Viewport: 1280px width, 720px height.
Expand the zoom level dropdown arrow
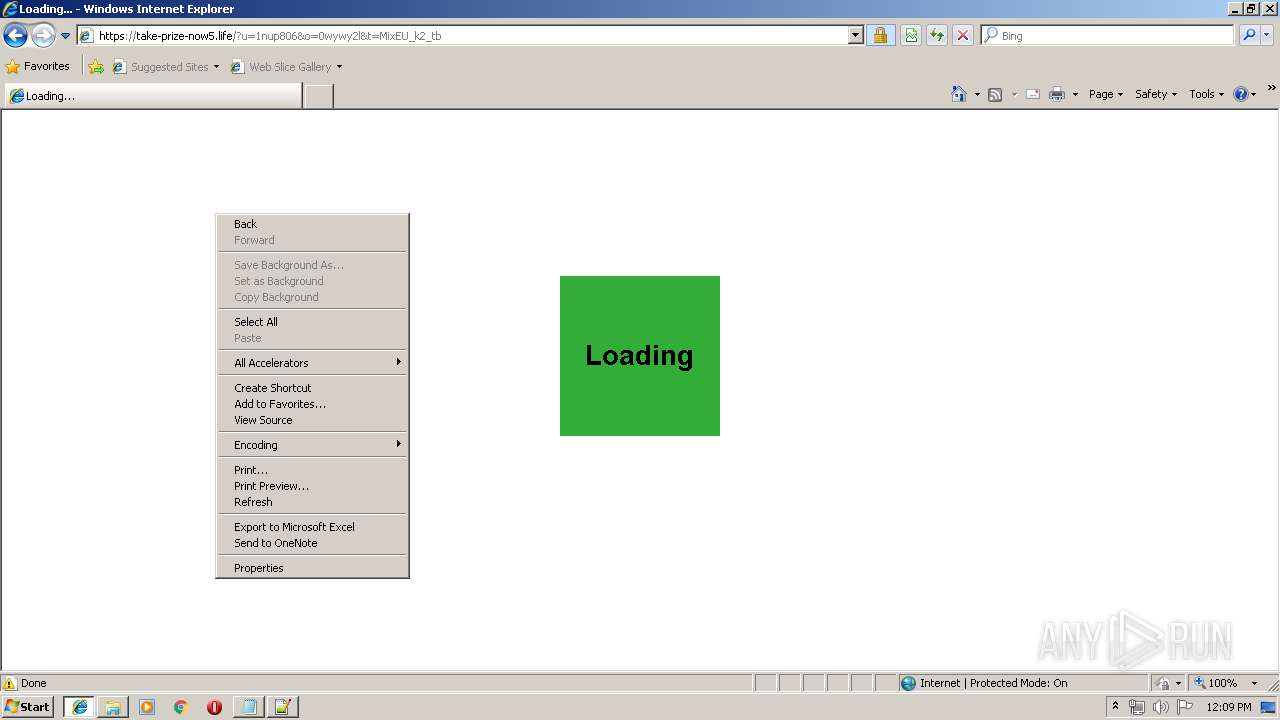[1254, 684]
